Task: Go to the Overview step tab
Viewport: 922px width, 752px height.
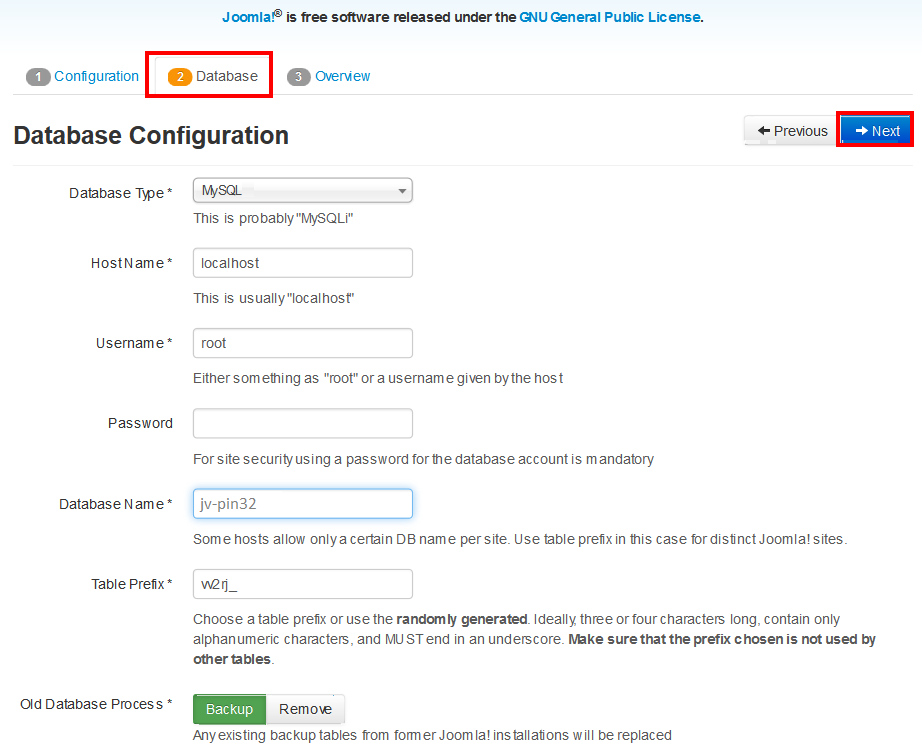Action: click(x=328, y=76)
